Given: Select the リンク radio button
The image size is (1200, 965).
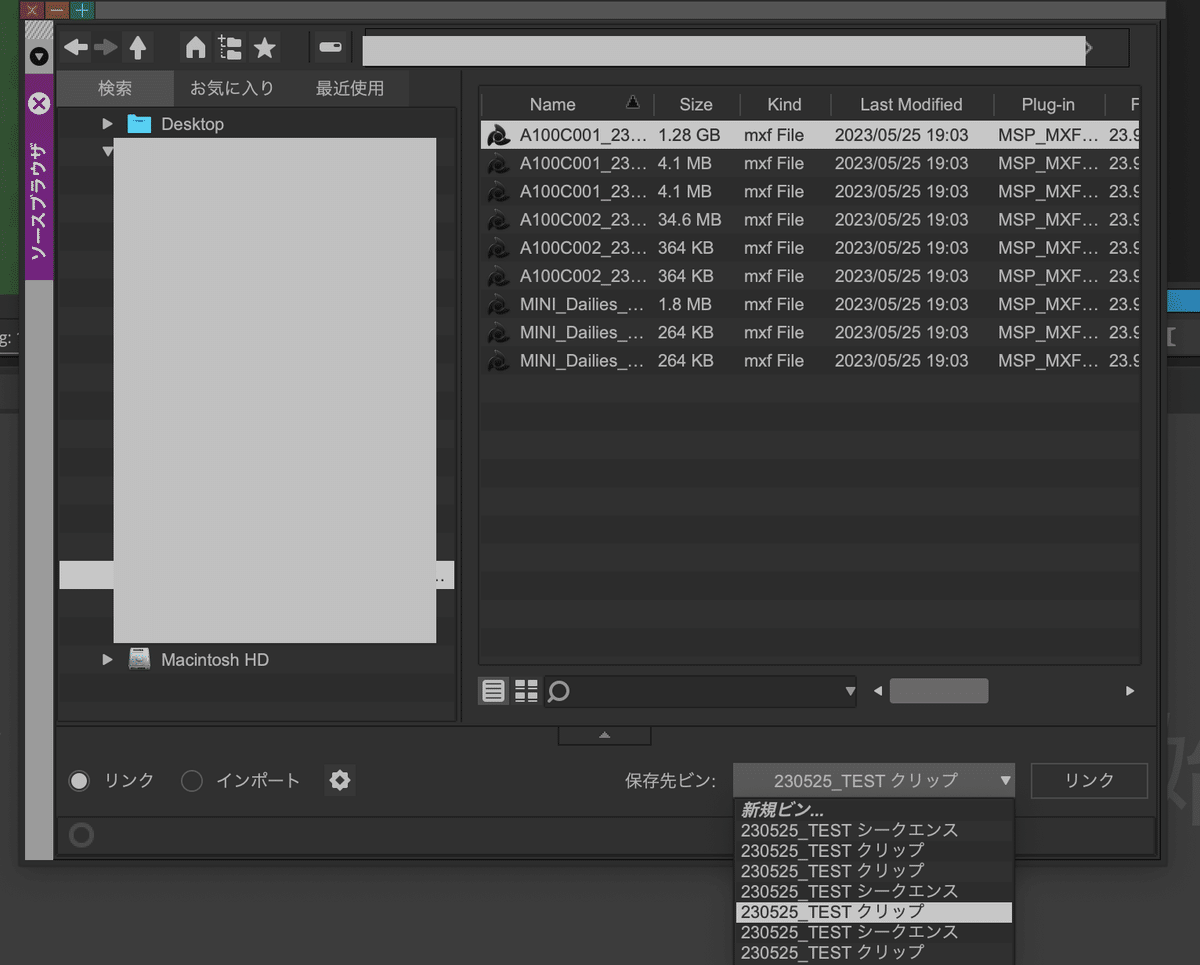Looking at the screenshot, I should pyautogui.click(x=79, y=780).
